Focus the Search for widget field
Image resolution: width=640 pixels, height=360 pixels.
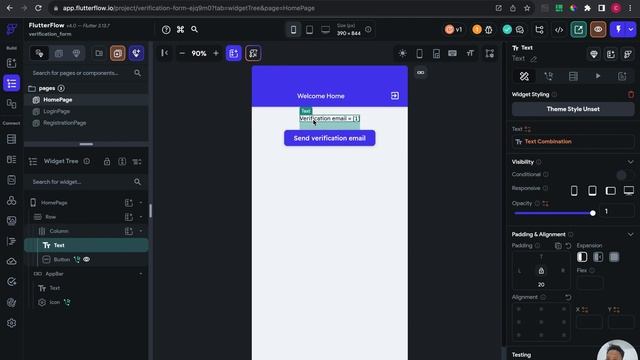tap(86, 182)
